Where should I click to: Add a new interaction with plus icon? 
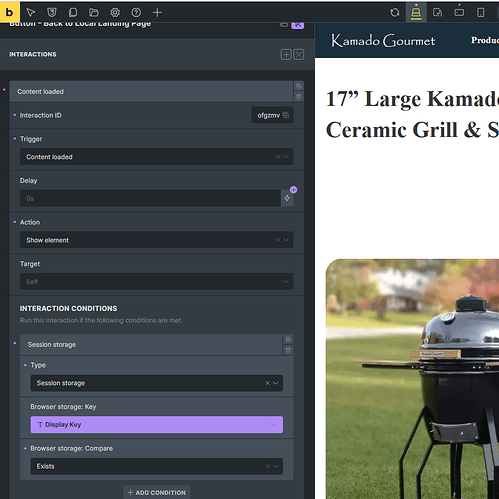click(x=286, y=54)
